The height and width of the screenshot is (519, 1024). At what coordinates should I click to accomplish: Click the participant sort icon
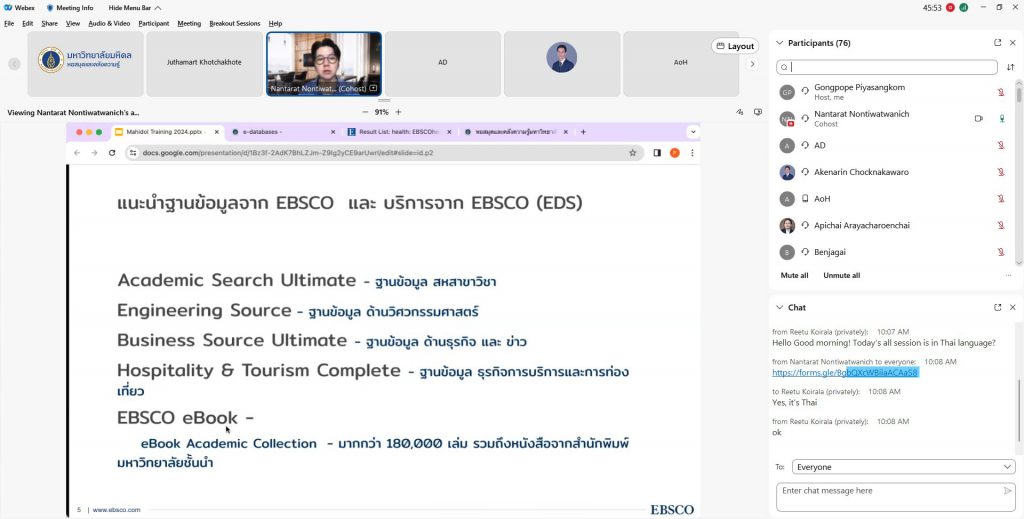[x=1010, y=67]
